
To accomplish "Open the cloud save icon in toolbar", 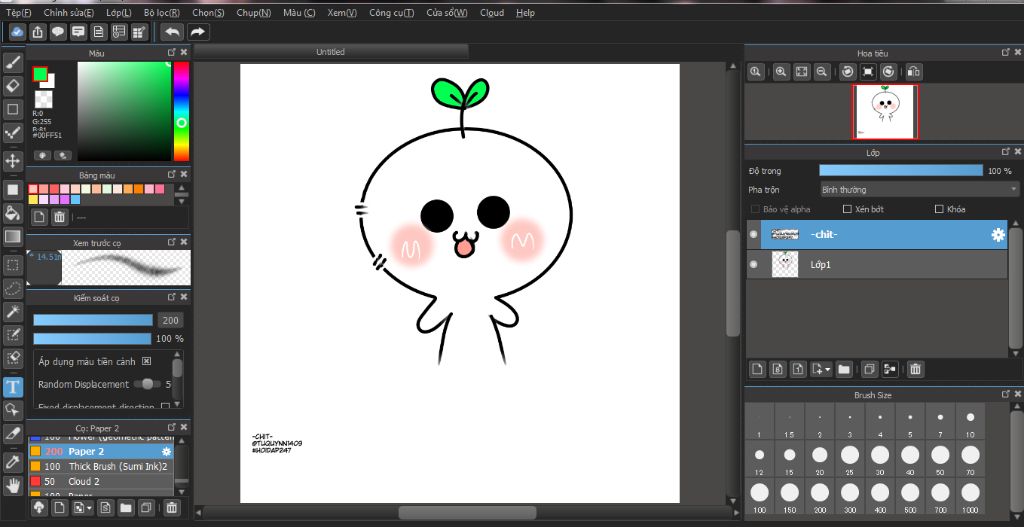I will pyautogui.click(x=18, y=32).
